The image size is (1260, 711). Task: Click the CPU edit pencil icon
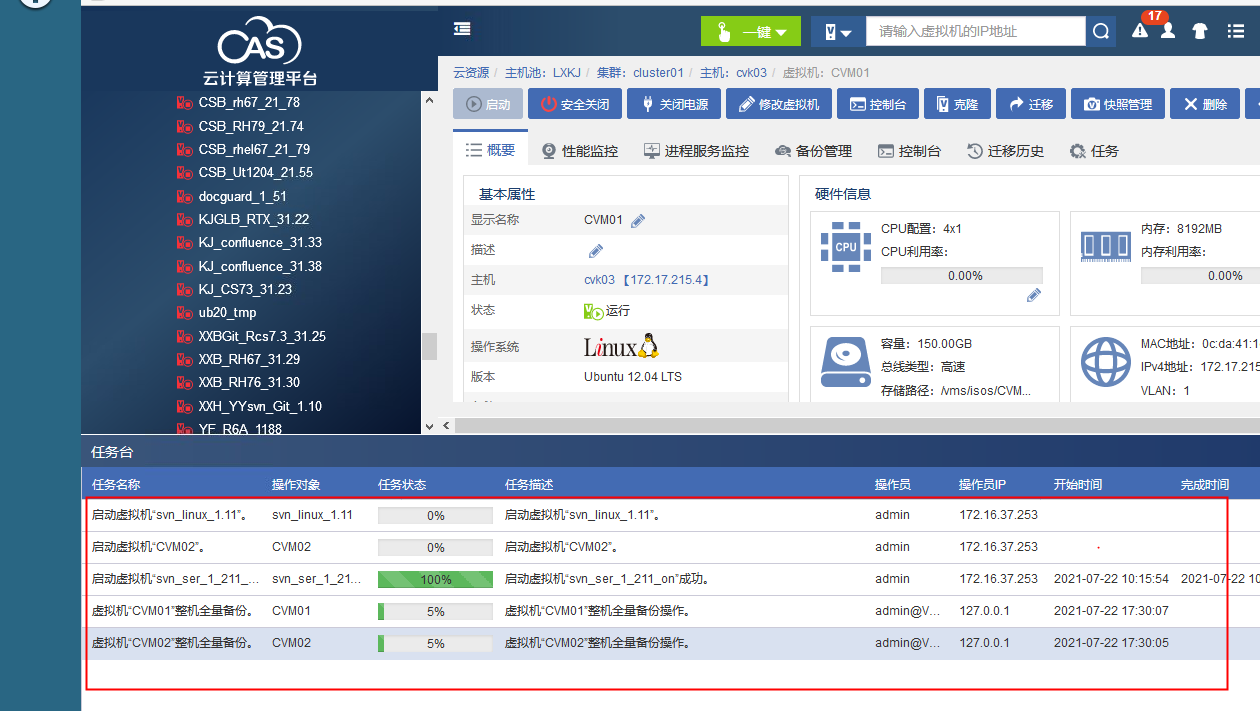1034,295
